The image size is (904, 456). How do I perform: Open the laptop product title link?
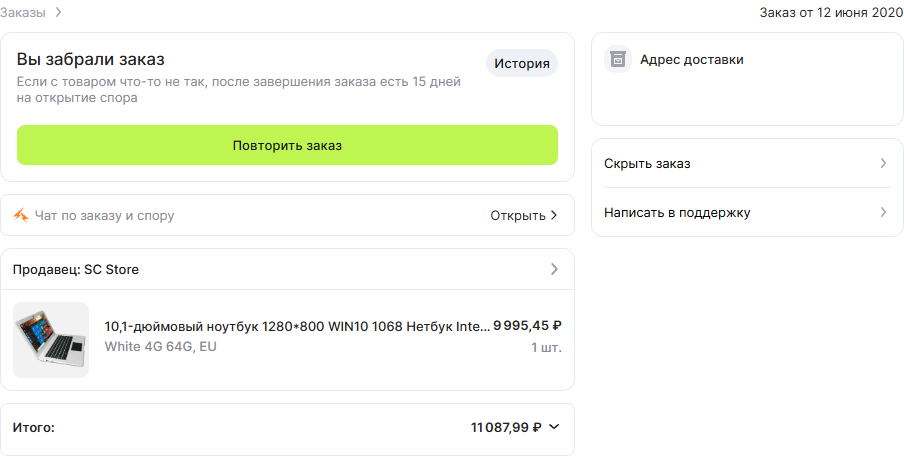pos(296,326)
